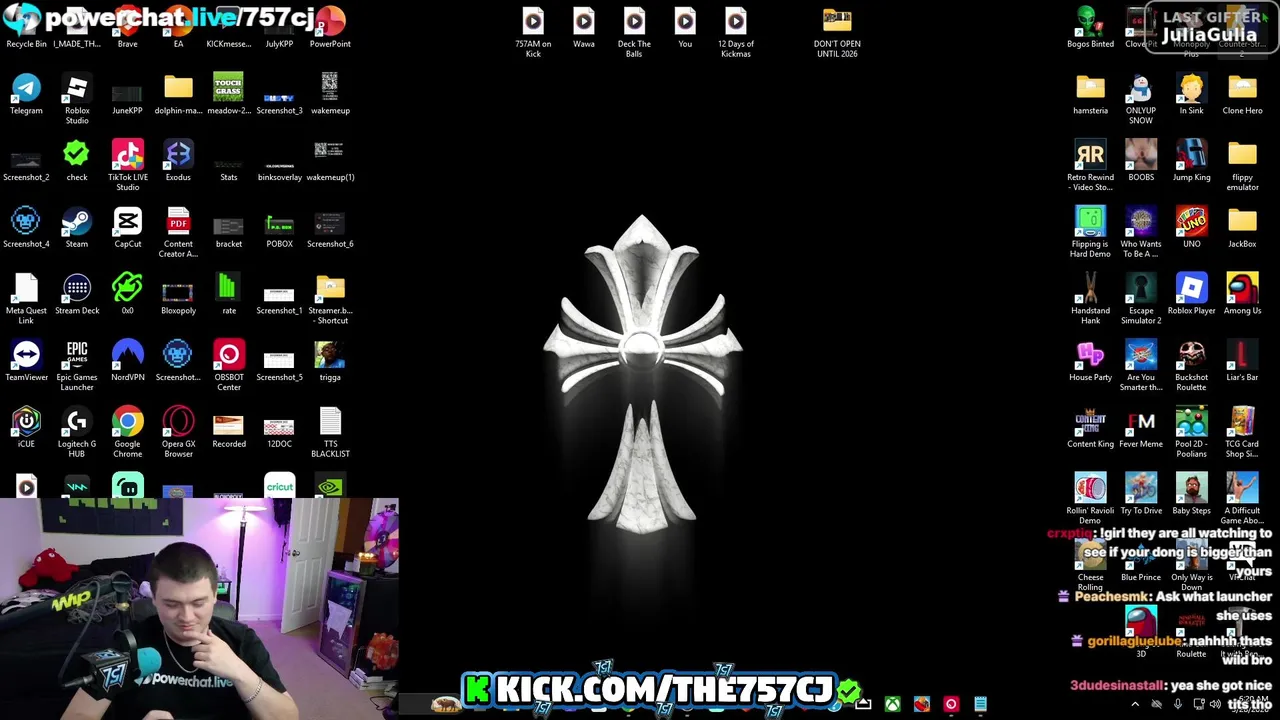Select the 0x0 green icon
This screenshot has width=1280, height=720.
point(127,293)
